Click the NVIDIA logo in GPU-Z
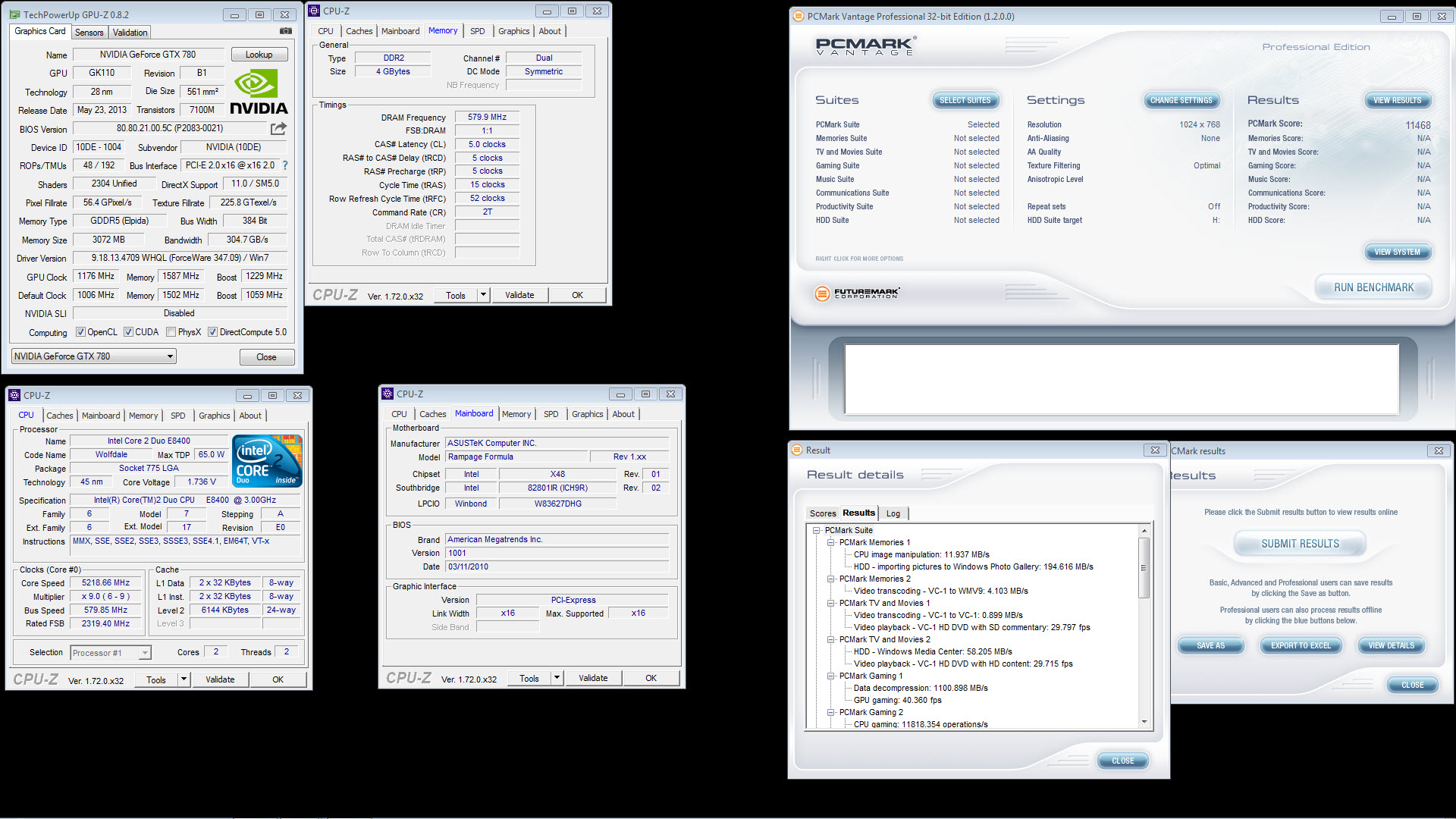 pos(258,92)
